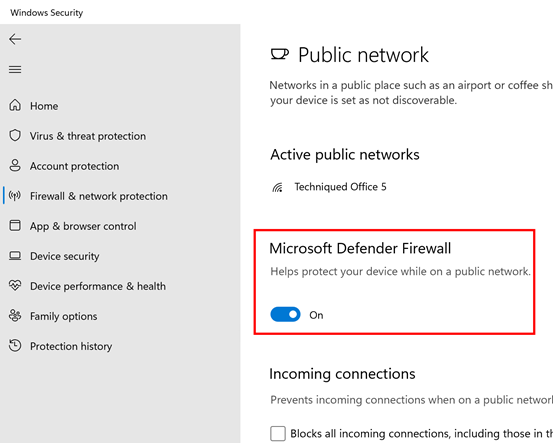This screenshot has height=443, width=553.
Task: Click 'Prevents incoming connections' description text
Action: (x=411, y=400)
